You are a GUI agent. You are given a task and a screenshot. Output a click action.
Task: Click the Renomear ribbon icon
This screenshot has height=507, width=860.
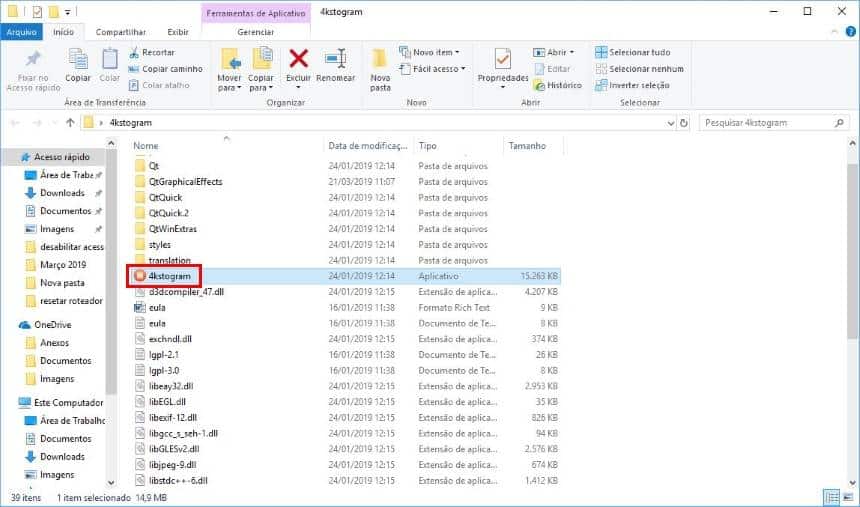(335, 58)
